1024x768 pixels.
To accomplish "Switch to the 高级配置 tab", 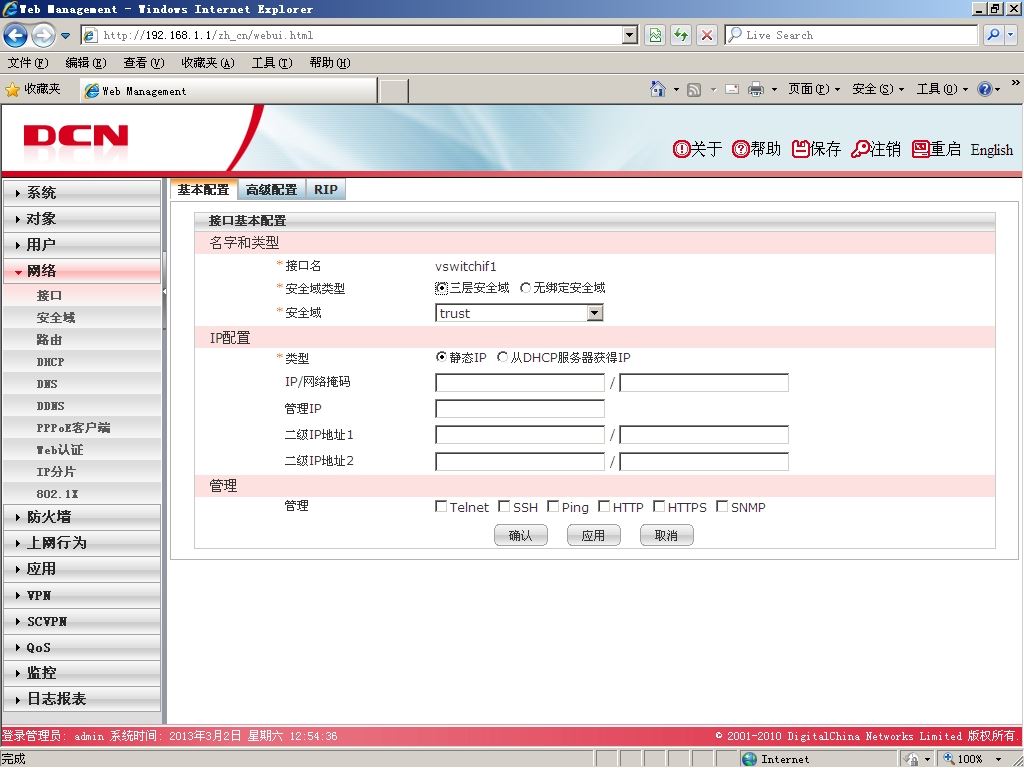I will click(x=271, y=189).
